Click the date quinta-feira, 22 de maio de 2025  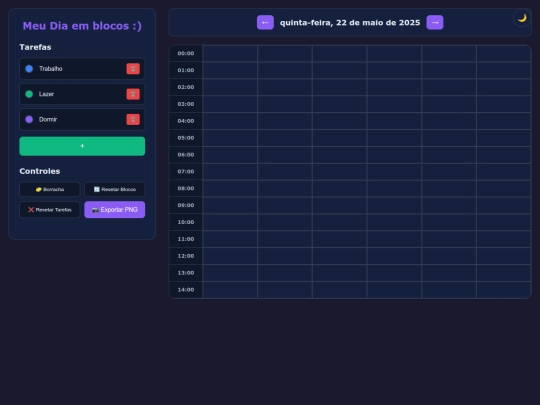(x=350, y=23)
